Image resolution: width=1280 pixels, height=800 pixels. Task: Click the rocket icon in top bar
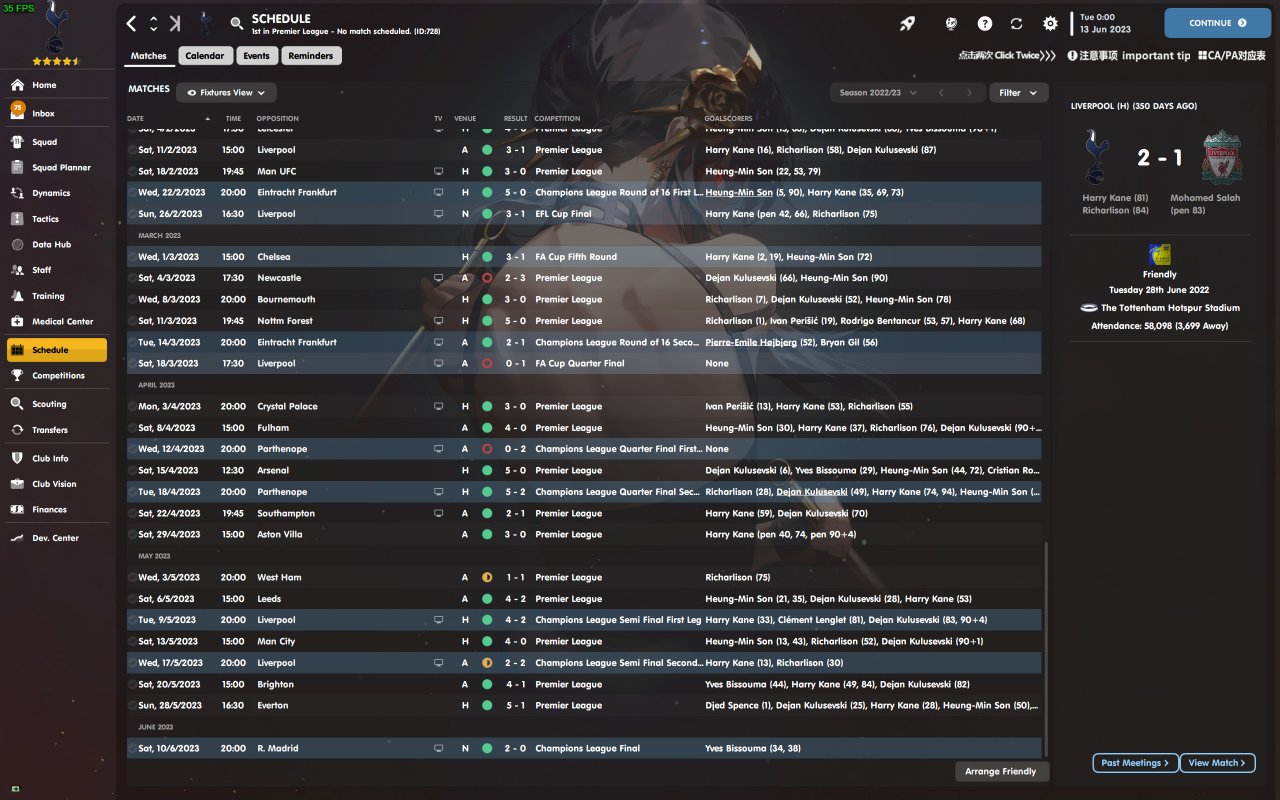[x=907, y=23]
